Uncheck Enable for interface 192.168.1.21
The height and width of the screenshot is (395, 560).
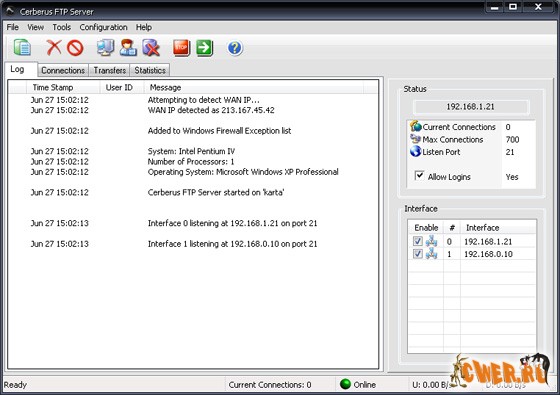coord(418,241)
